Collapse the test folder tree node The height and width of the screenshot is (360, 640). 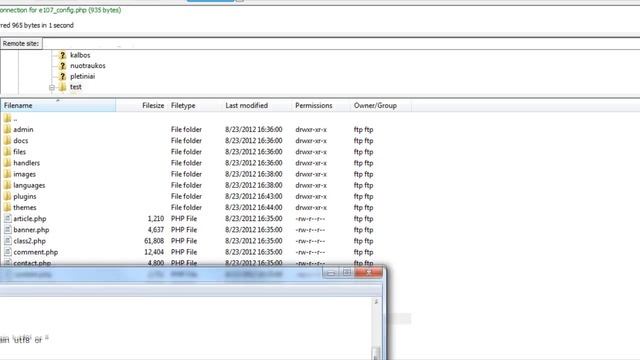[x=52, y=87]
